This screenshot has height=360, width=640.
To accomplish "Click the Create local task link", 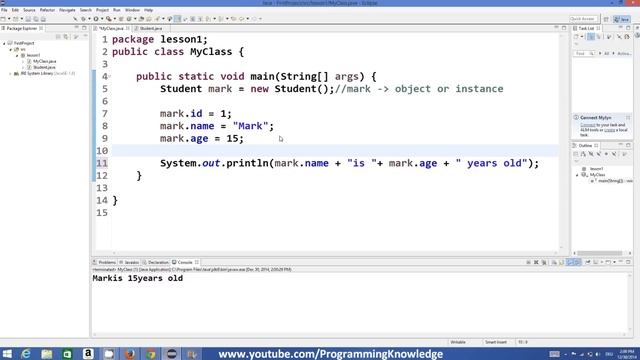I will tap(609, 130).
